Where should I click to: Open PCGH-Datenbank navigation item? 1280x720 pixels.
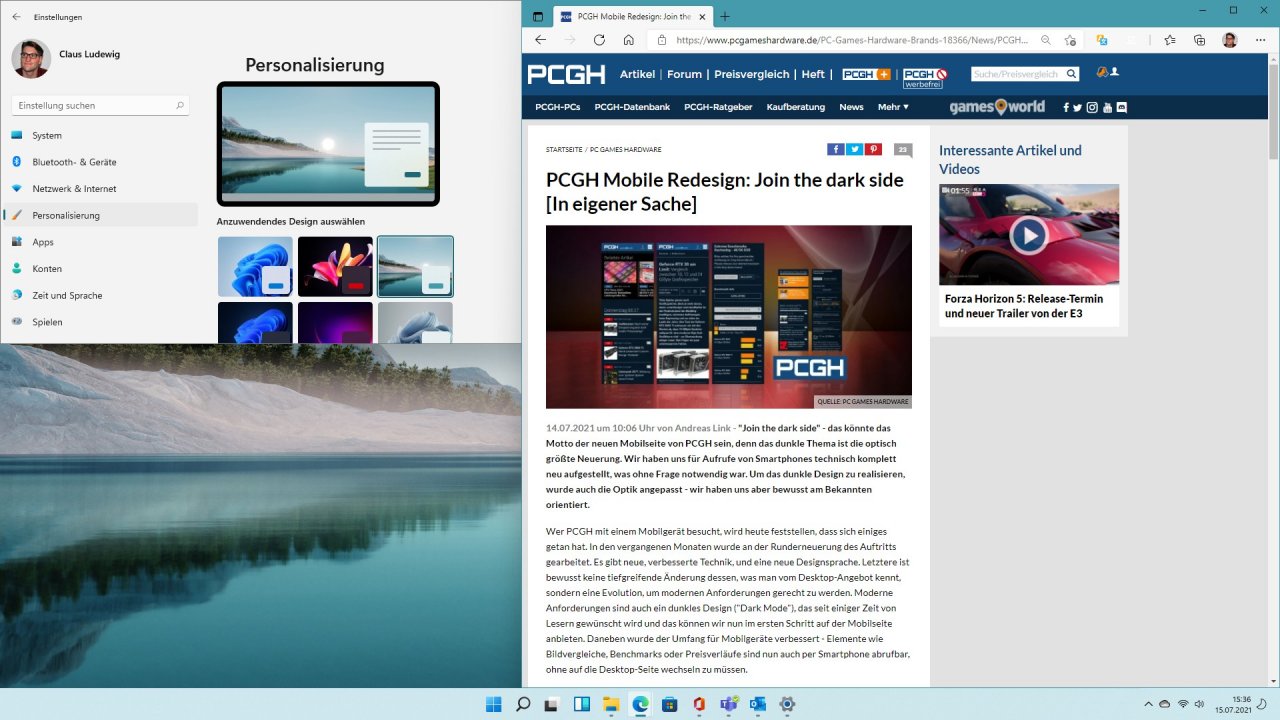coord(632,106)
